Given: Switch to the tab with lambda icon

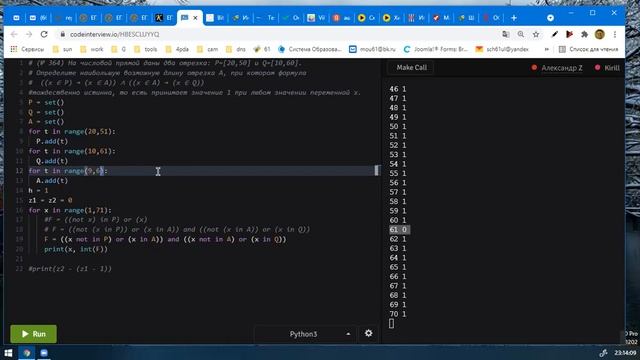Looking at the screenshot, I should [x=164, y=18].
